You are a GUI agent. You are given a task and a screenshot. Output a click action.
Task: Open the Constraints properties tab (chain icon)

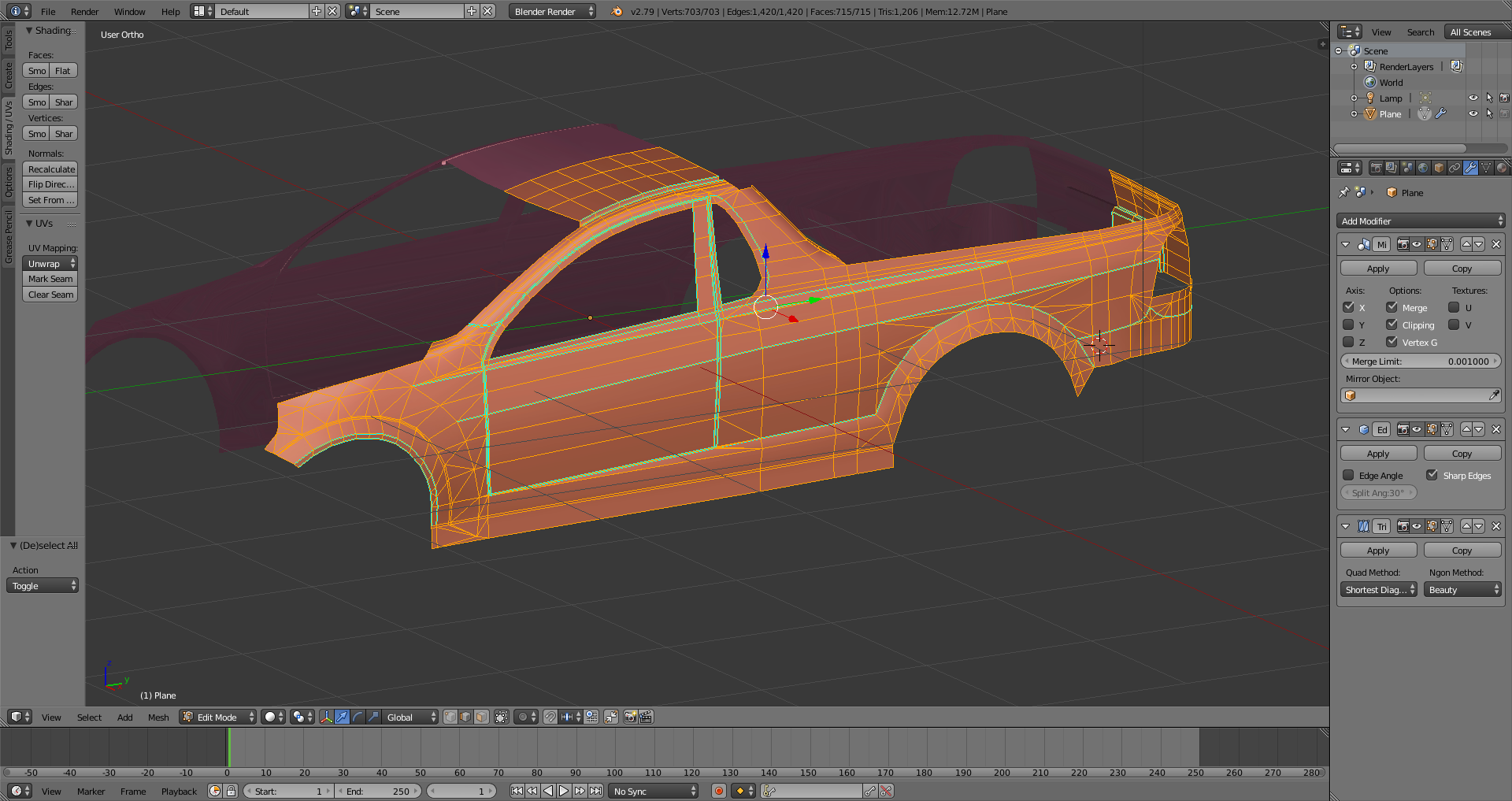pos(1455,168)
